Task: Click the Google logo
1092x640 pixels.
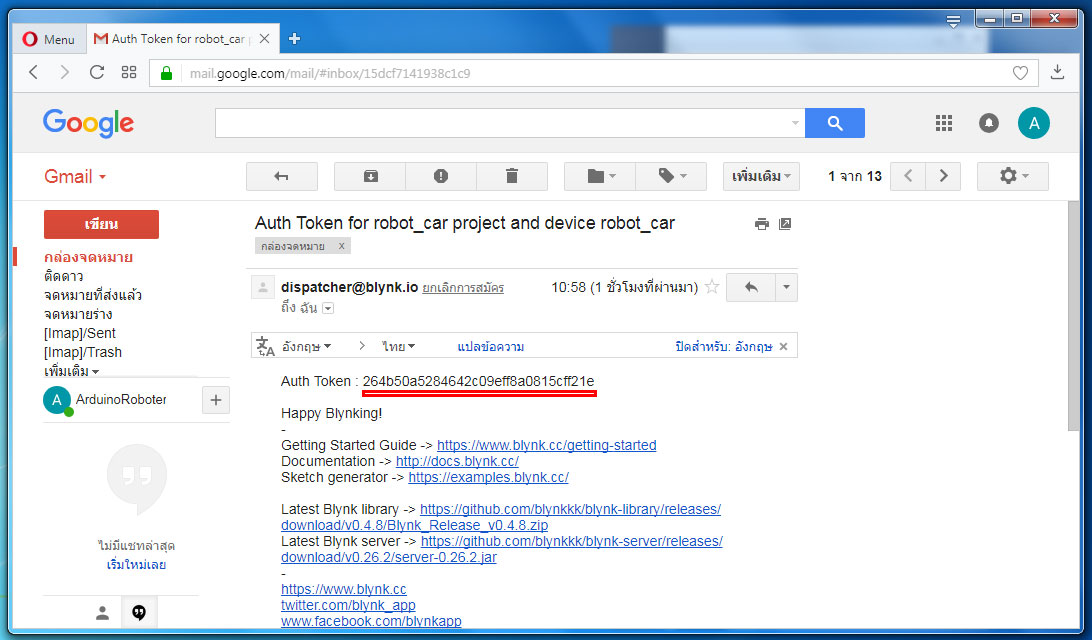Action: [88, 123]
